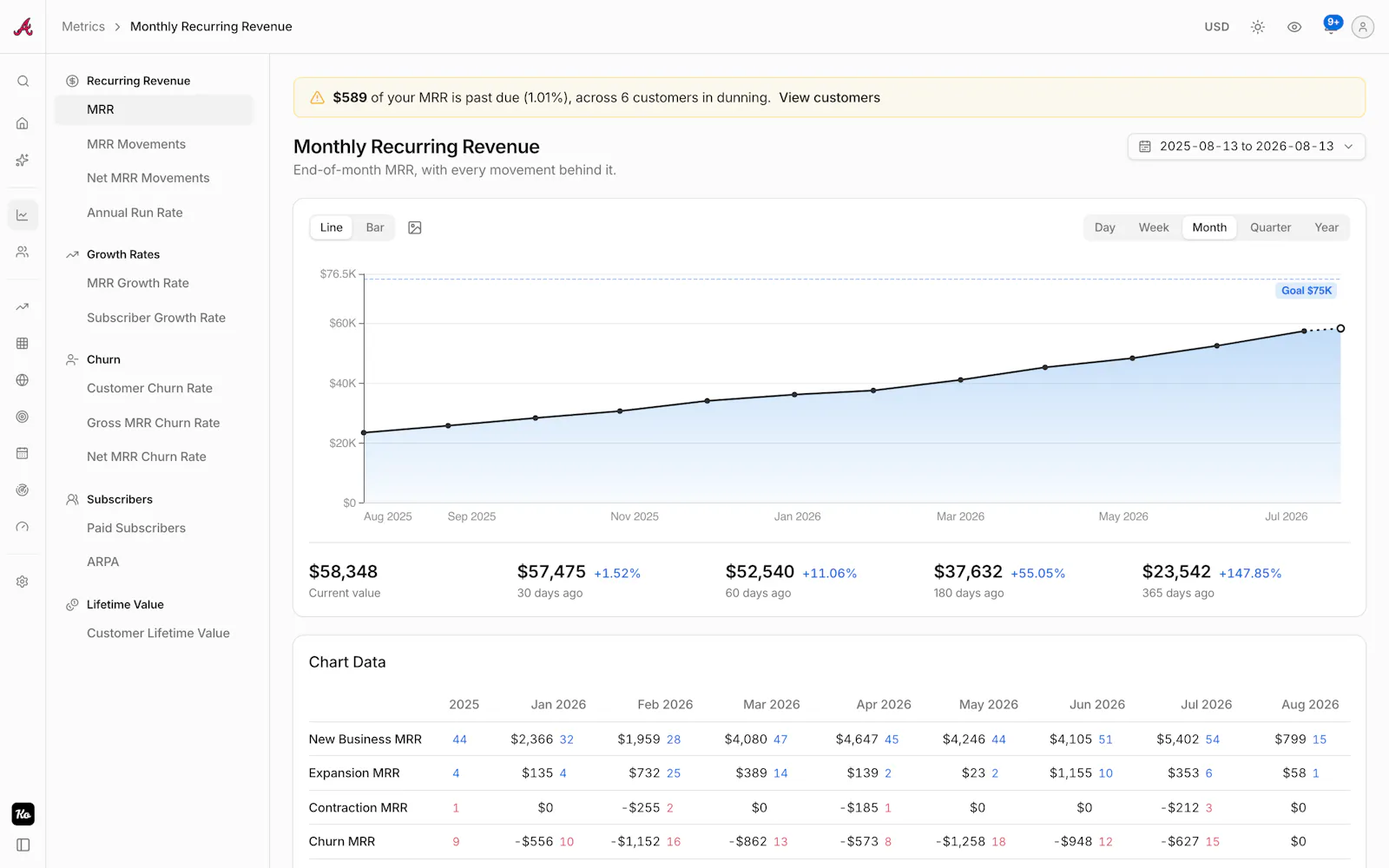
Task: Go to Metrics breadcrumb
Action: point(83,27)
